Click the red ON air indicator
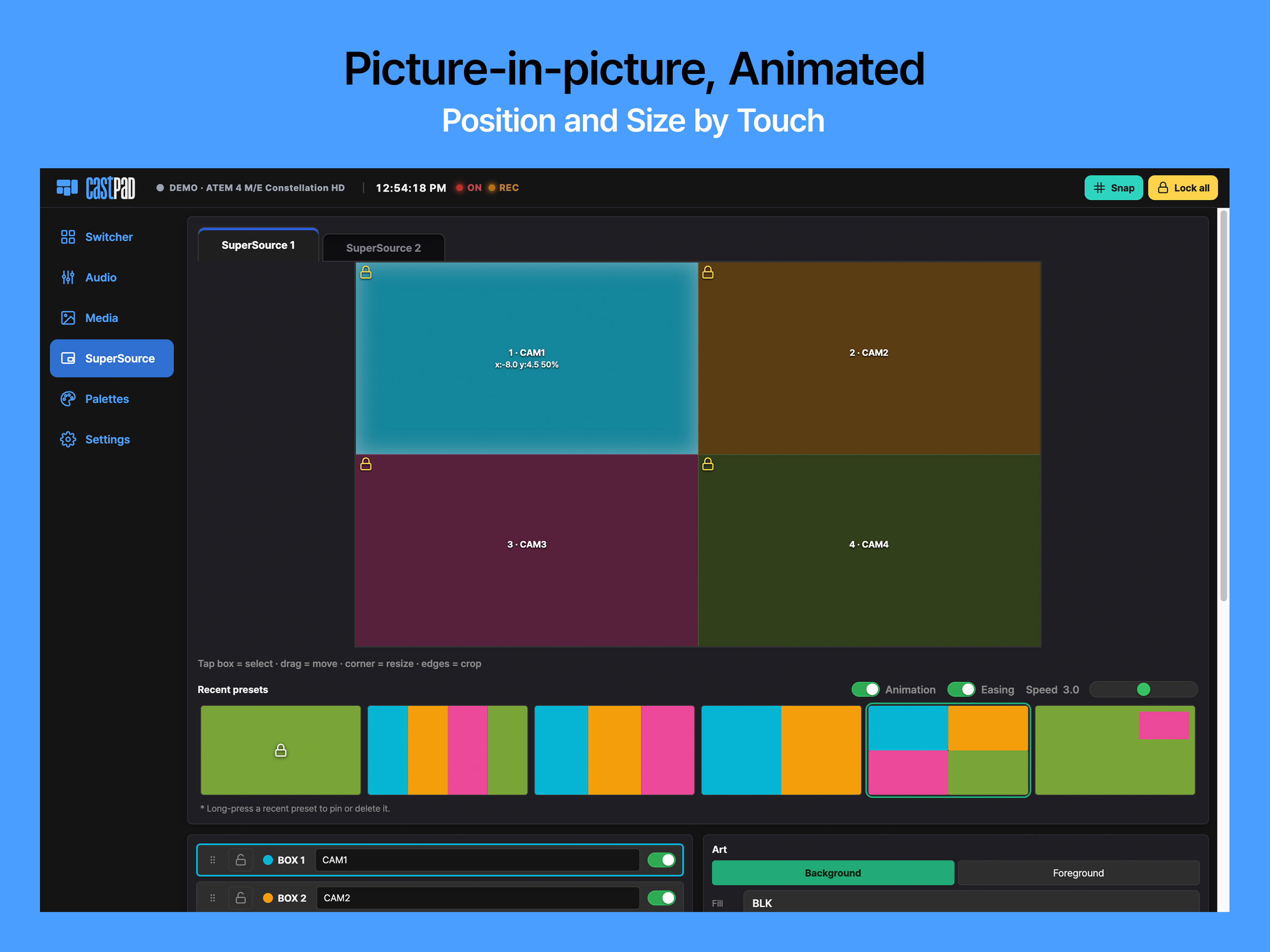This screenshot has height=952, width=1270. [x=469, y=188]
